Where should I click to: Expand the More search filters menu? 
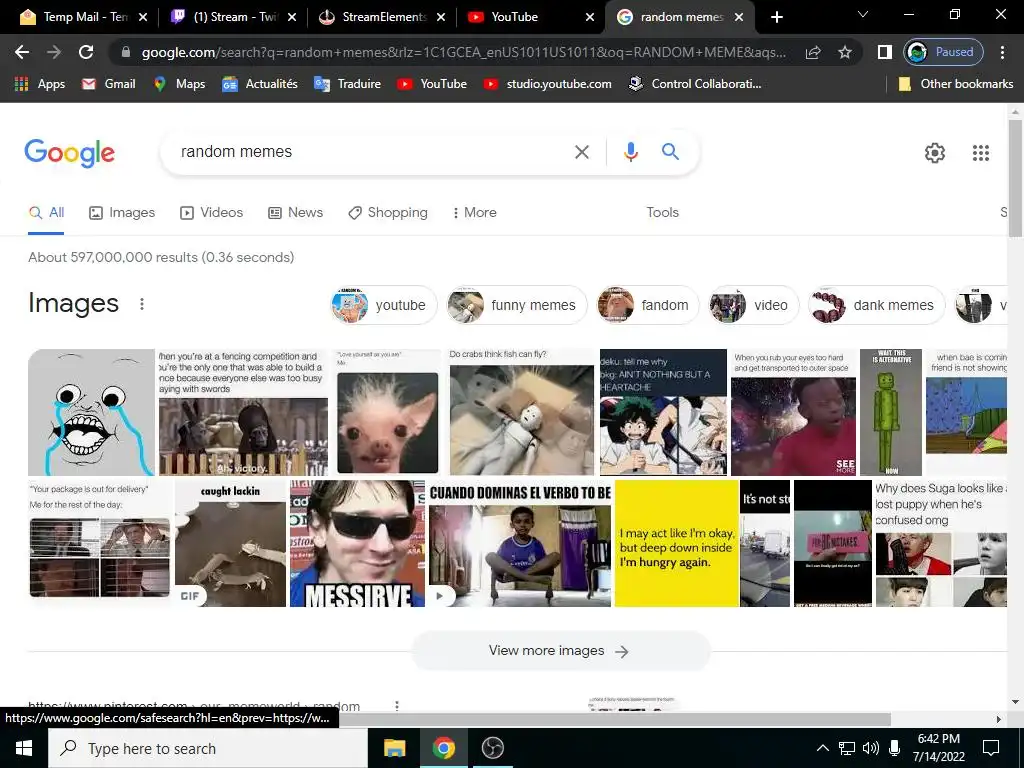coord(474,212)
